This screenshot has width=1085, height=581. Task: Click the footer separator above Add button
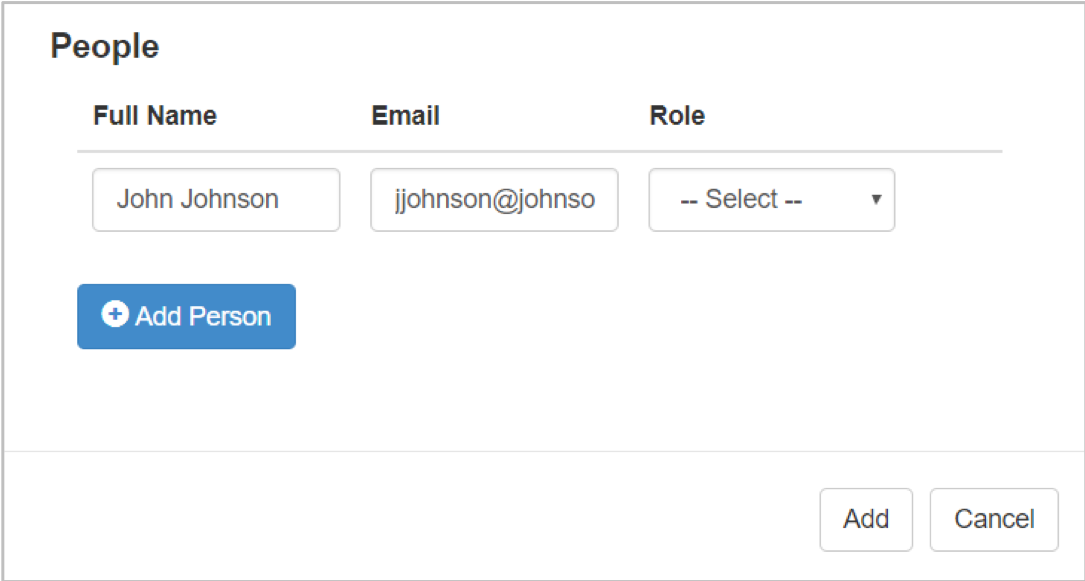click(540, 451)
